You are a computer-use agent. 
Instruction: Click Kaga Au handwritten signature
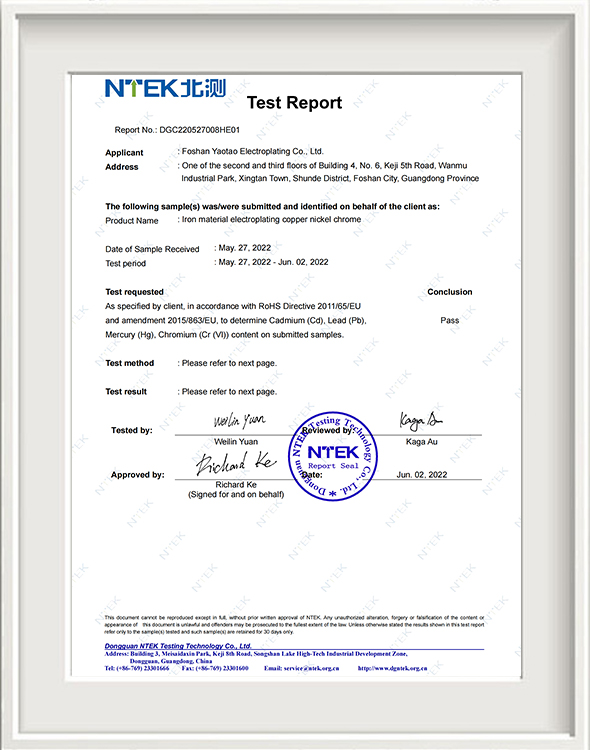tap(421, 420)
